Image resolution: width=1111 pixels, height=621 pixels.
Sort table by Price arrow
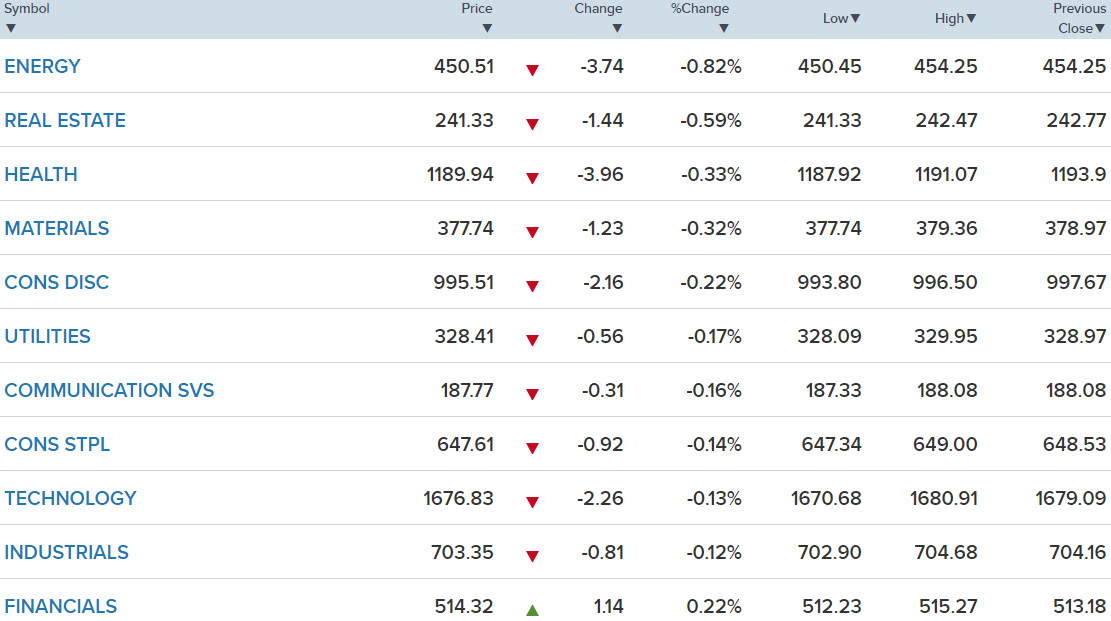[x=487, y=28]
